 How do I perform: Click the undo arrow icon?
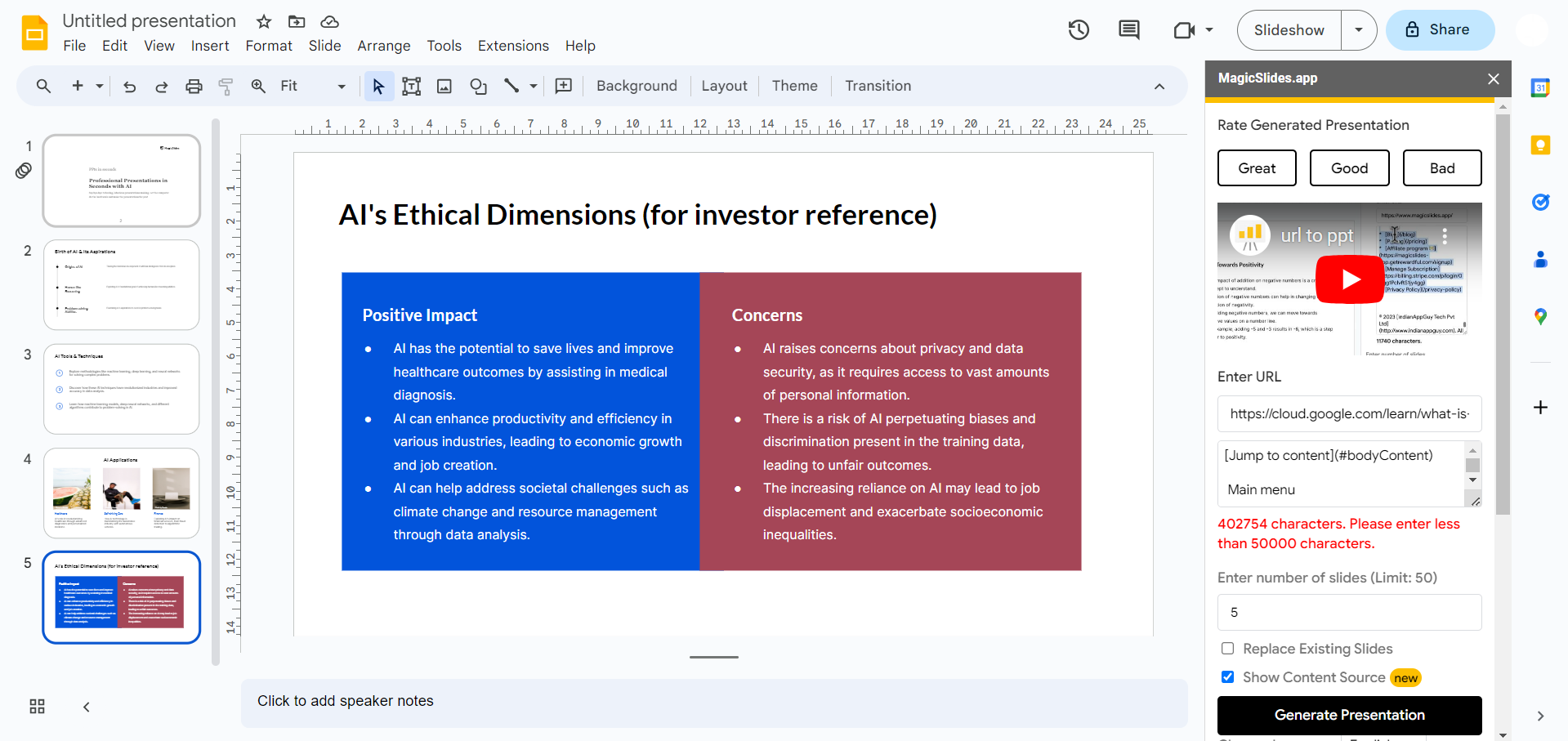click(129, 87)
